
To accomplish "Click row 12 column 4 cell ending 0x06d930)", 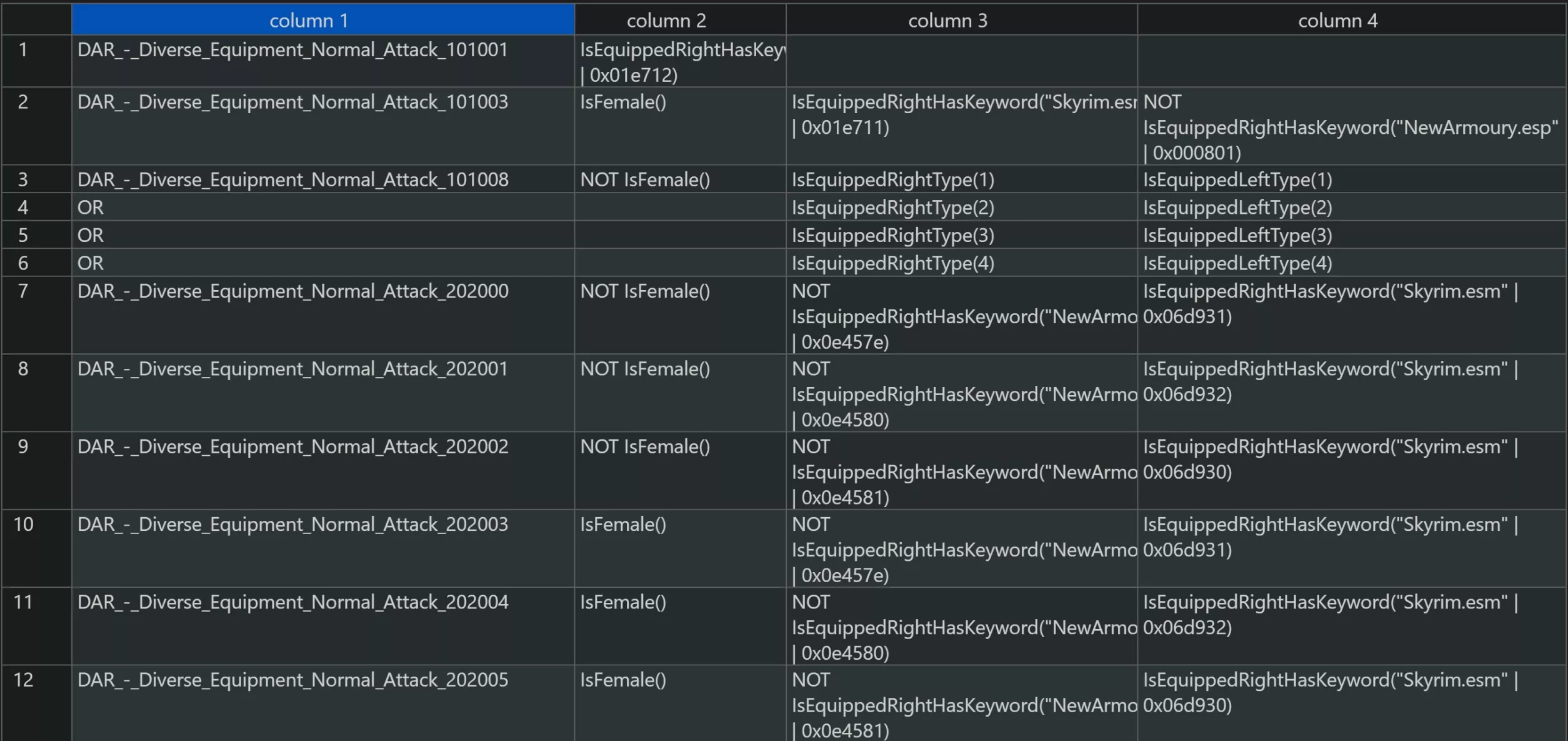I will point(1351,703).
